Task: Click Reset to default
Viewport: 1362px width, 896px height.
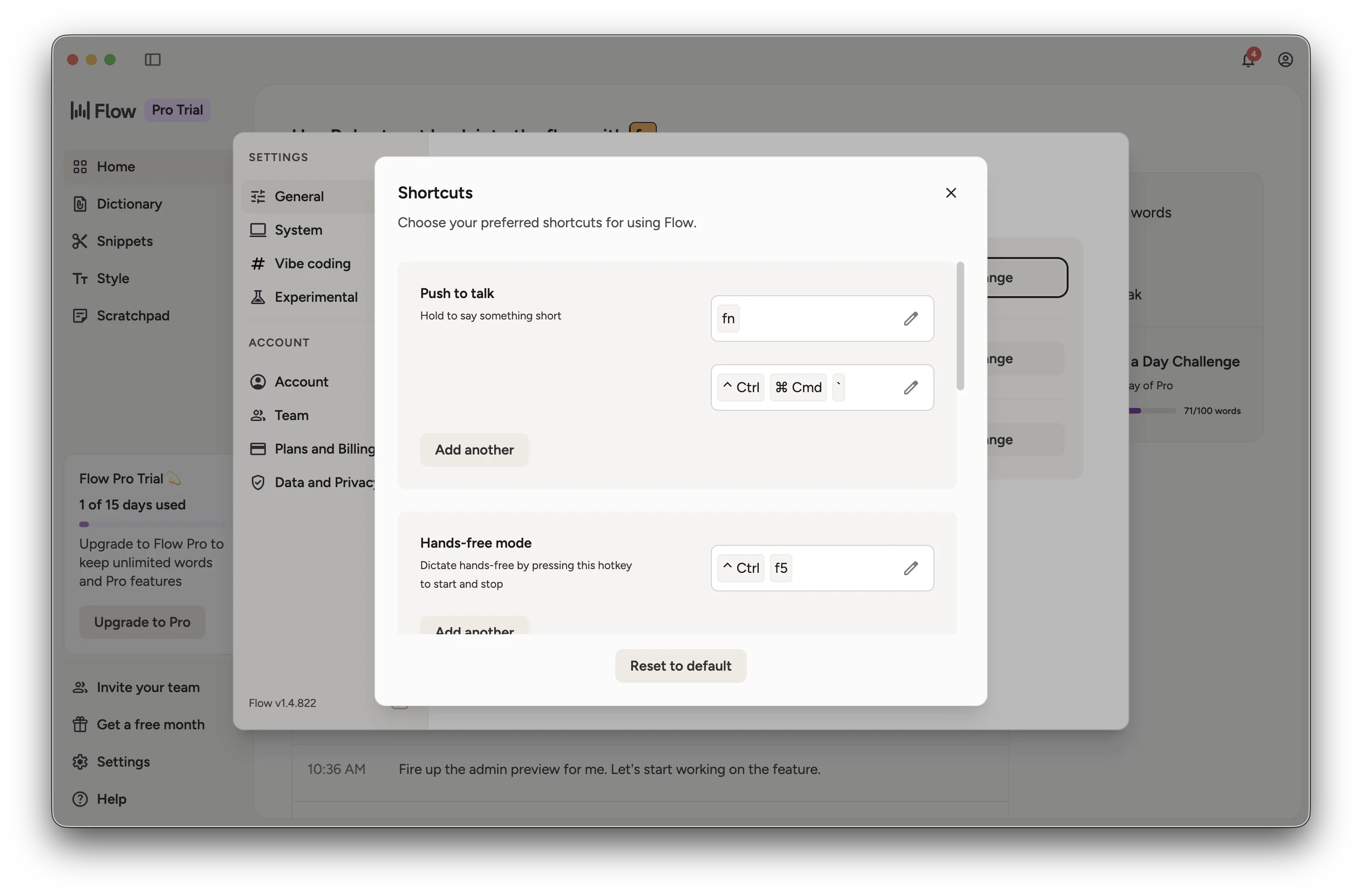Action: (x=680, y=665)
